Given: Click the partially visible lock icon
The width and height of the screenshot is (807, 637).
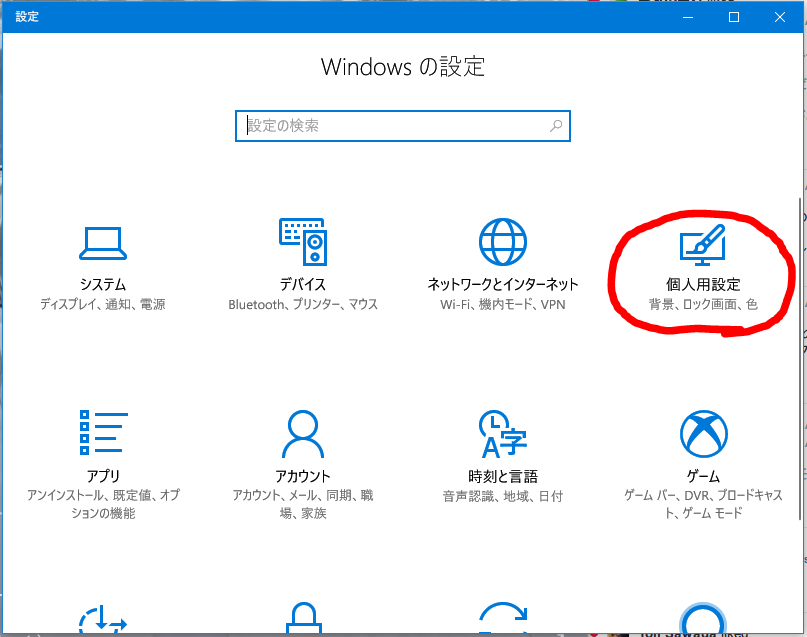Looking at the screenshot, I should tap(304, 617).
